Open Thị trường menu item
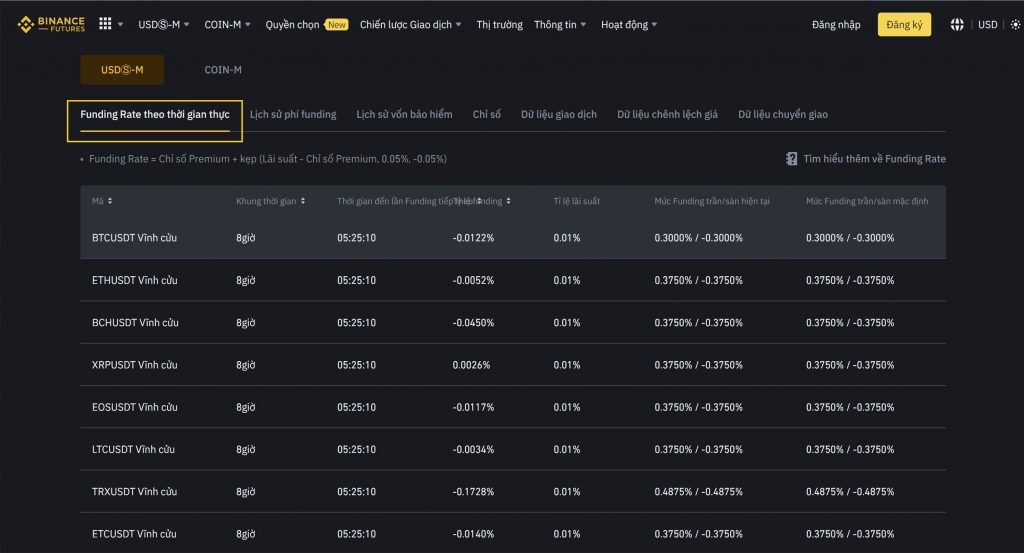This screenshot has height=553, width=1024. [499, 25]
